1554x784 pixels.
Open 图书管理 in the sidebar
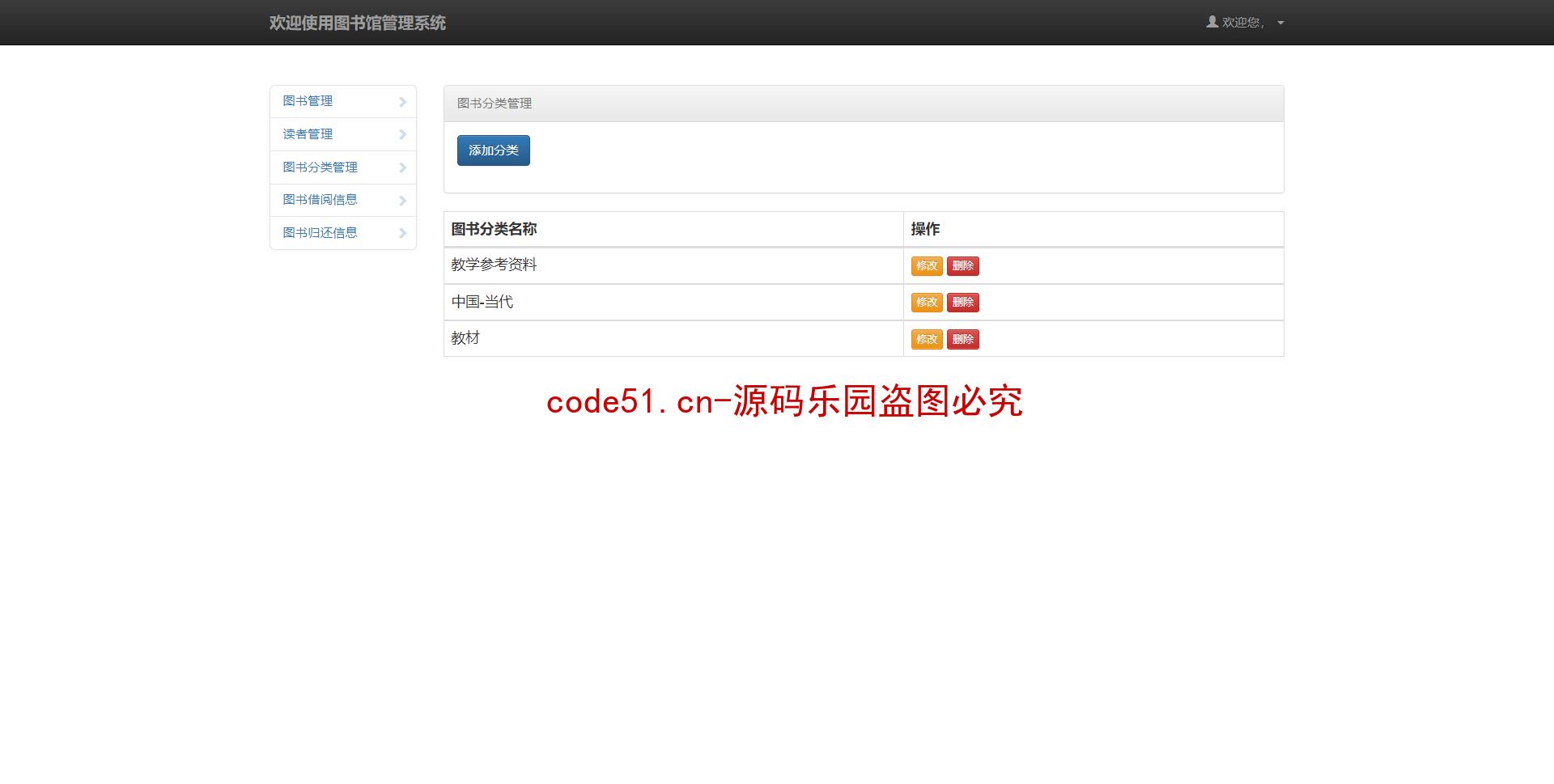click(x=343, y=101)
